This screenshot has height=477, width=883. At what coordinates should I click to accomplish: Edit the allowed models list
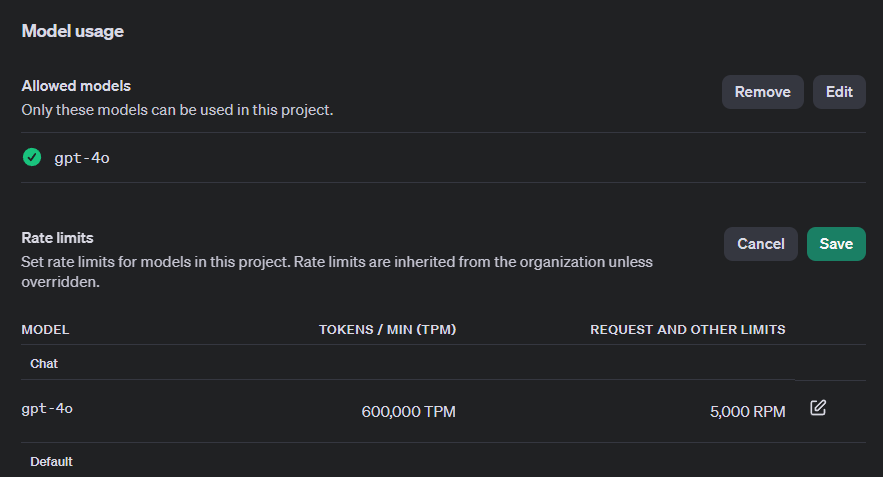[839, 92]
